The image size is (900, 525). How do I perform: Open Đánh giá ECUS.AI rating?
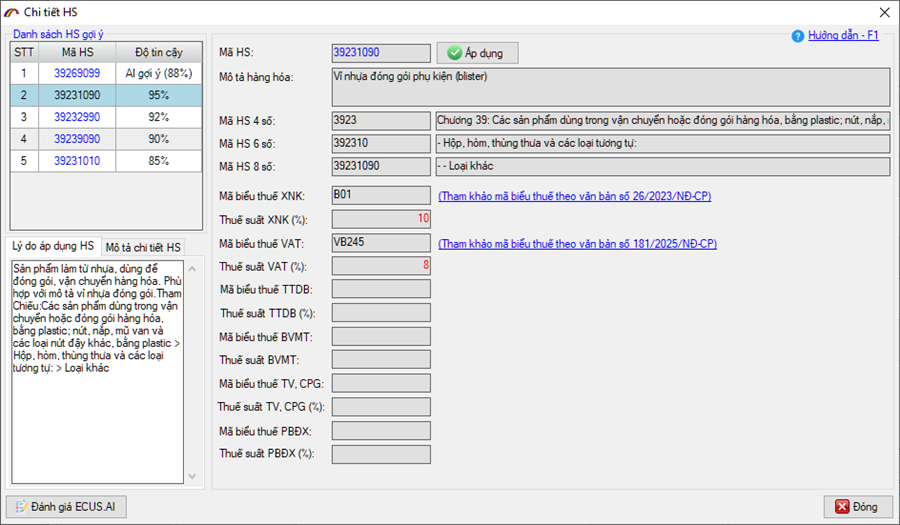pyautogui.click(x=67, y=507)
